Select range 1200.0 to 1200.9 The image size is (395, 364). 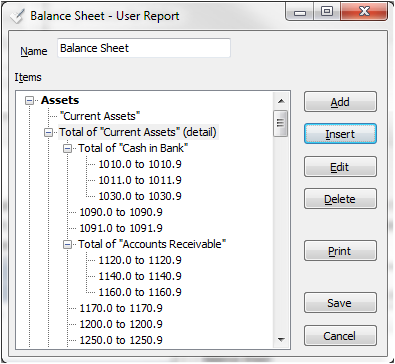121,324
